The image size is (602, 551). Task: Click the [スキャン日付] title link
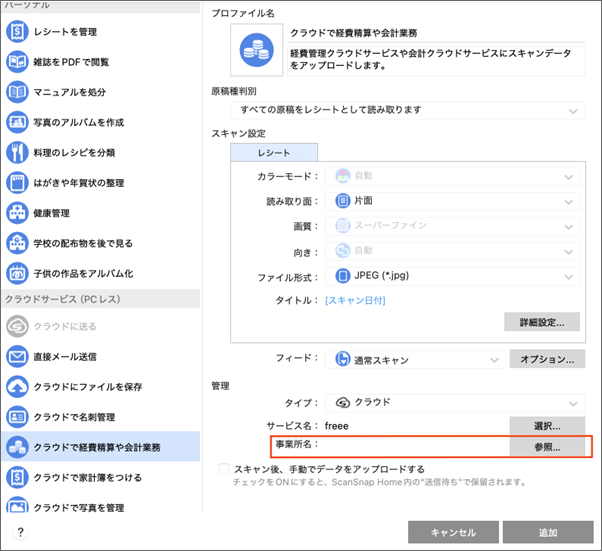coord(355,300)
